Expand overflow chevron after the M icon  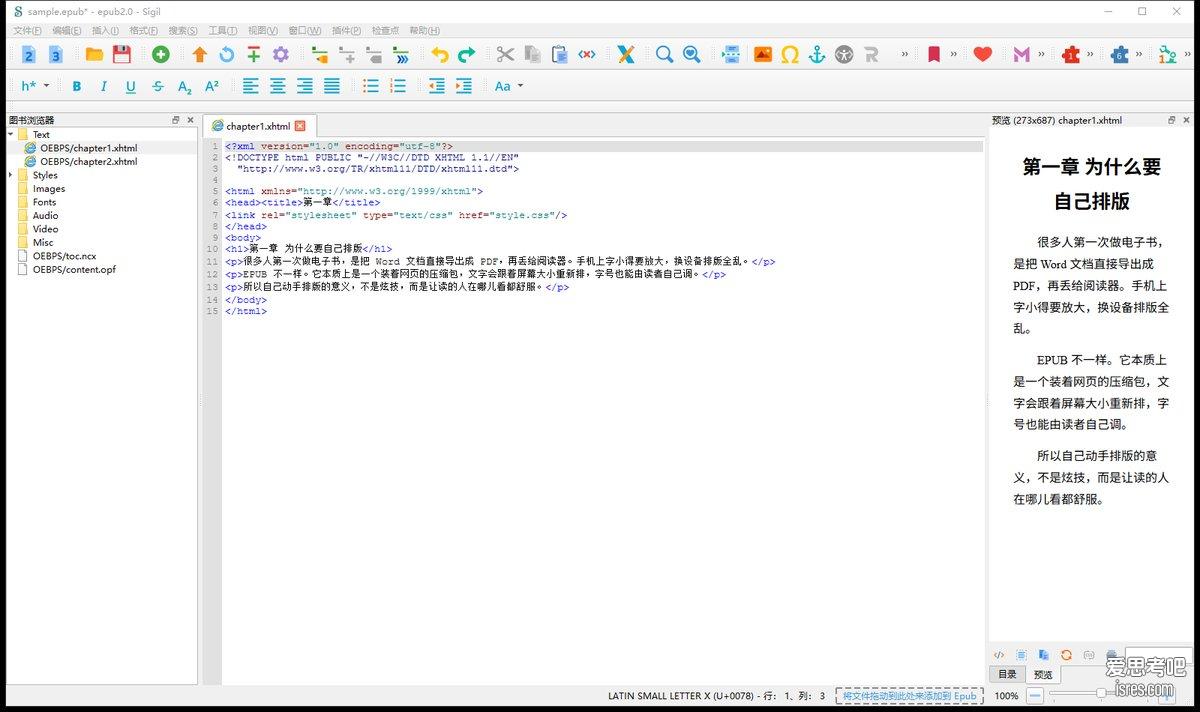1041,54
